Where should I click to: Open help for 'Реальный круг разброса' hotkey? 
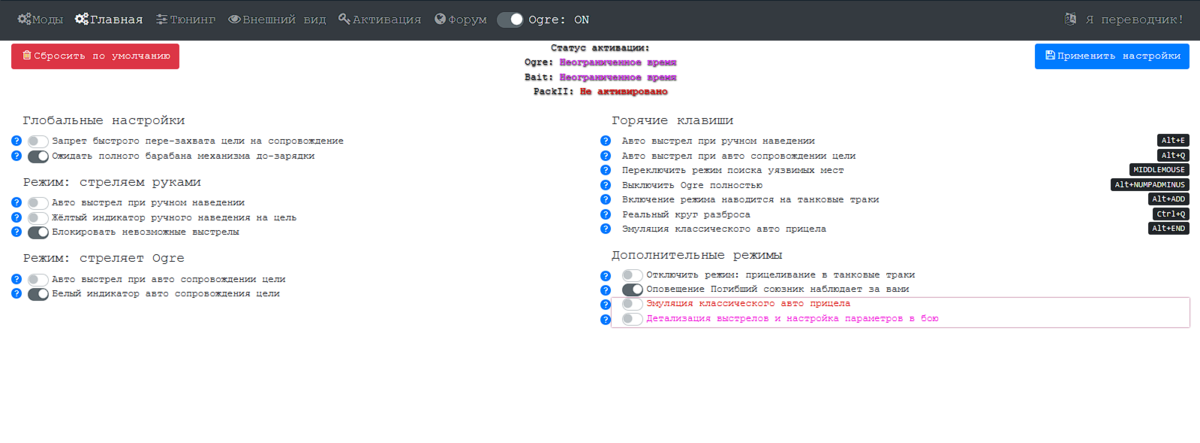tap(605, 215)
